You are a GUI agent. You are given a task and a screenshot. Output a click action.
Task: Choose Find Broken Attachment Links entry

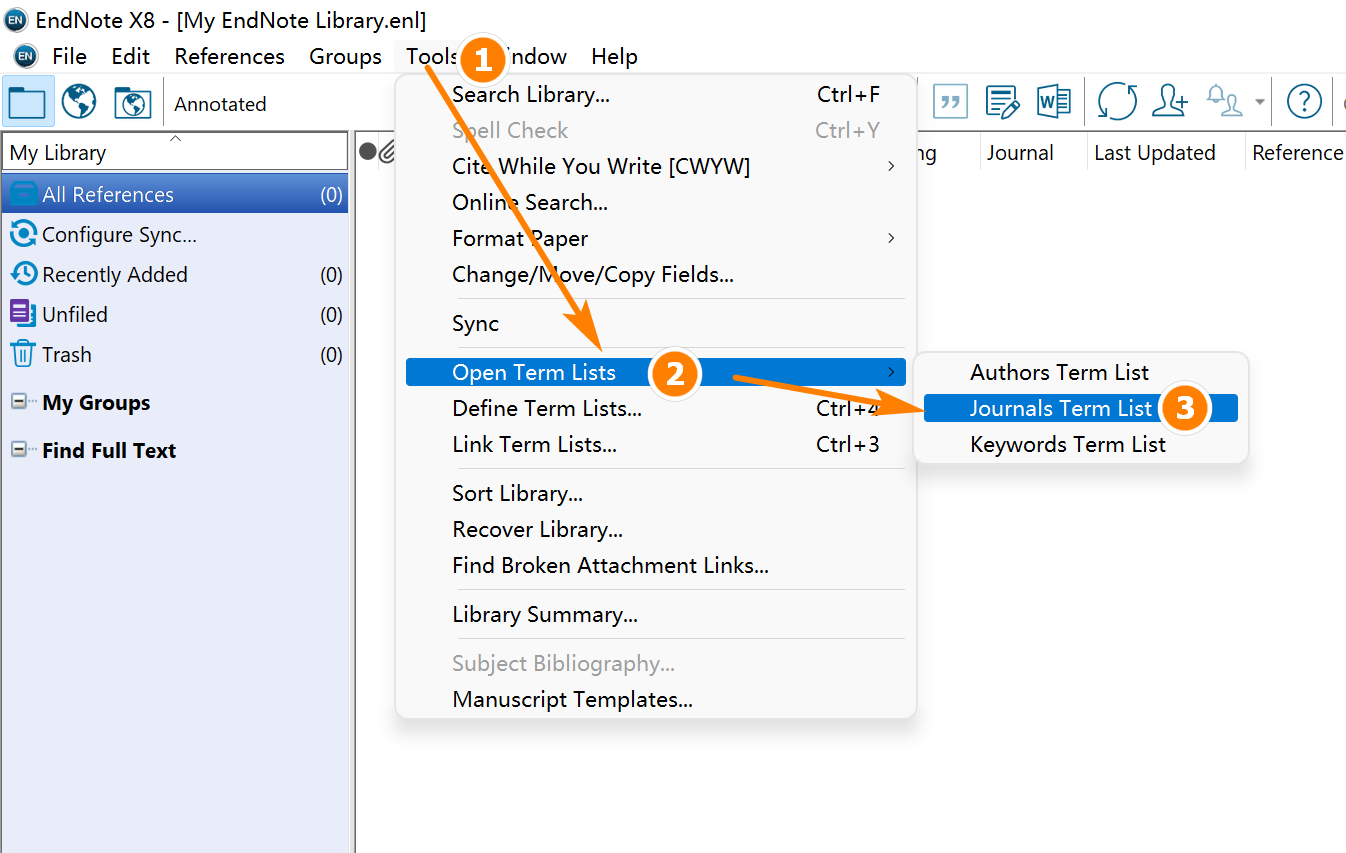click(656, 566)
